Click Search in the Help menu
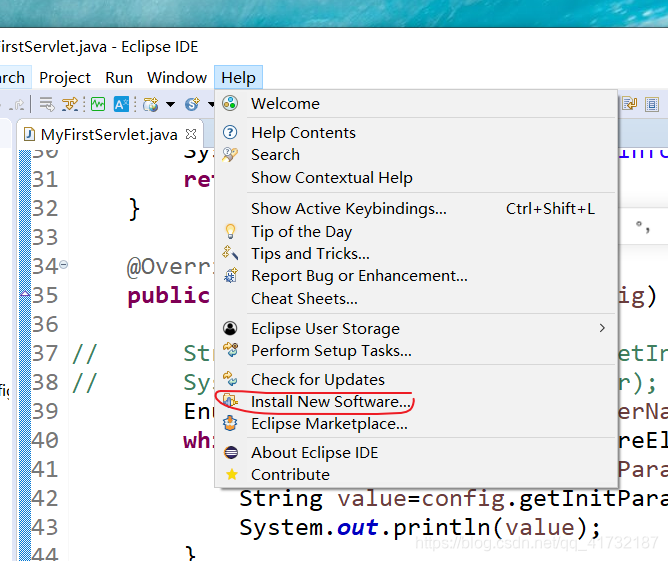The width and height of the screenshot is (668, 561). tap(415, 155)
